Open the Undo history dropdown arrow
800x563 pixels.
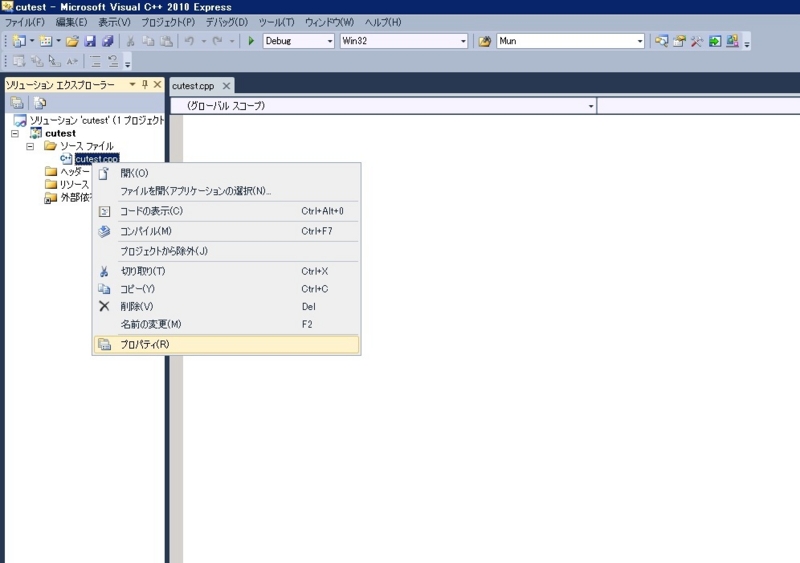coord(203,41)
